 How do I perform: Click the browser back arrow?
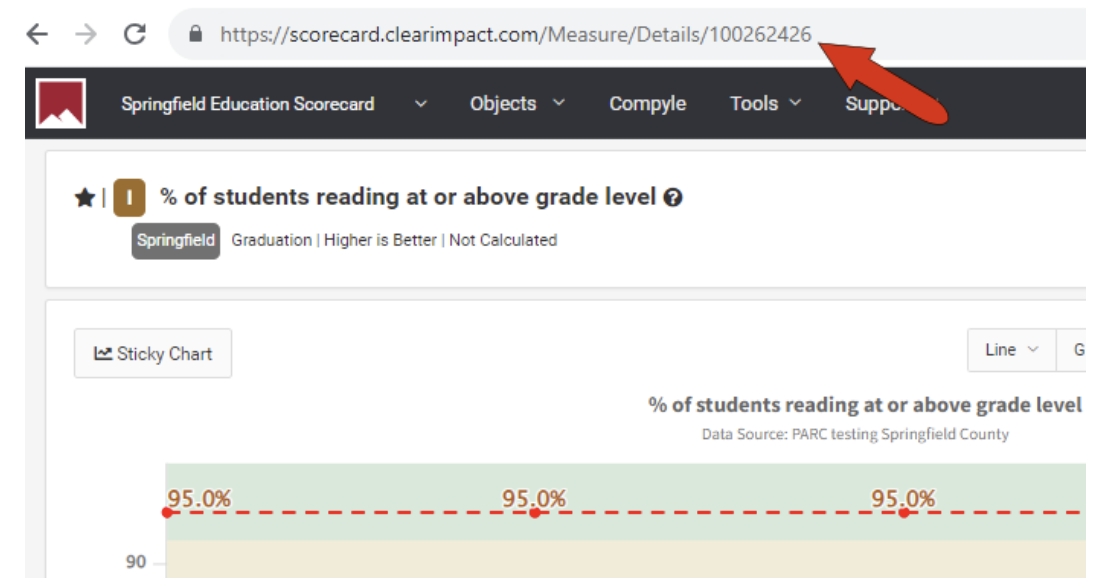click(x=37, y=34)
